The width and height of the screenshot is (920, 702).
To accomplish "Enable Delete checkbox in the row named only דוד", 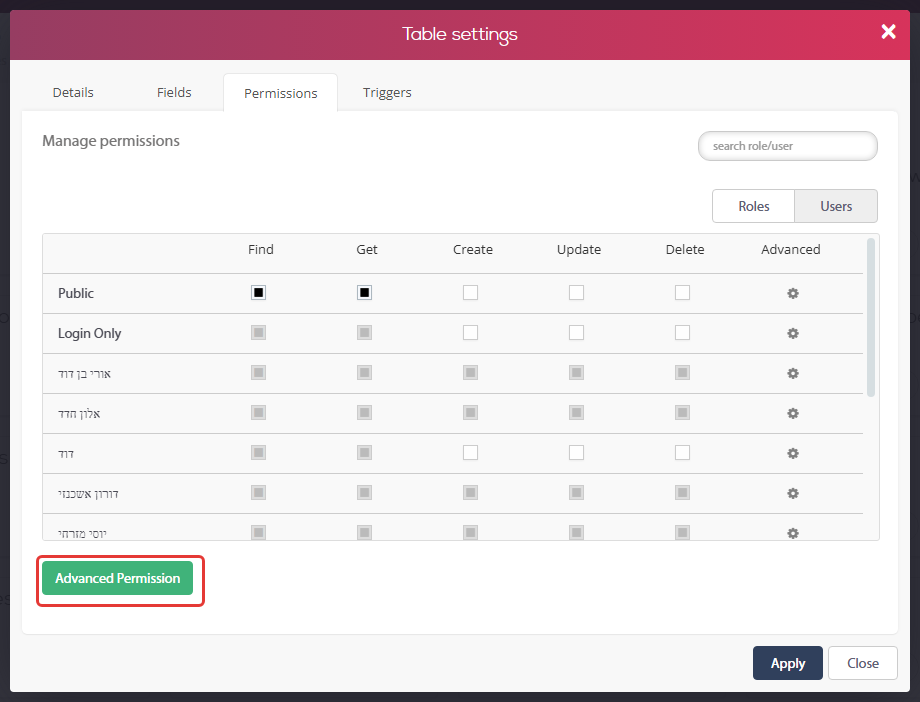I will (682, 452).
